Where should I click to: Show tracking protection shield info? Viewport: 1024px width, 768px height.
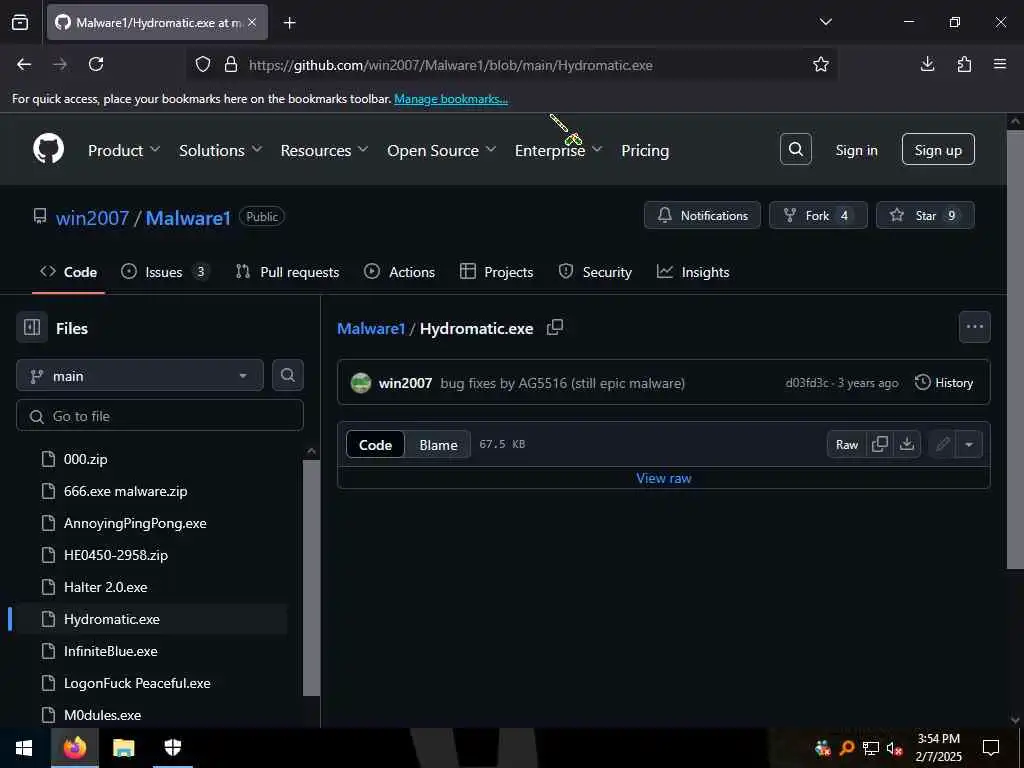[x=203, y=64]
